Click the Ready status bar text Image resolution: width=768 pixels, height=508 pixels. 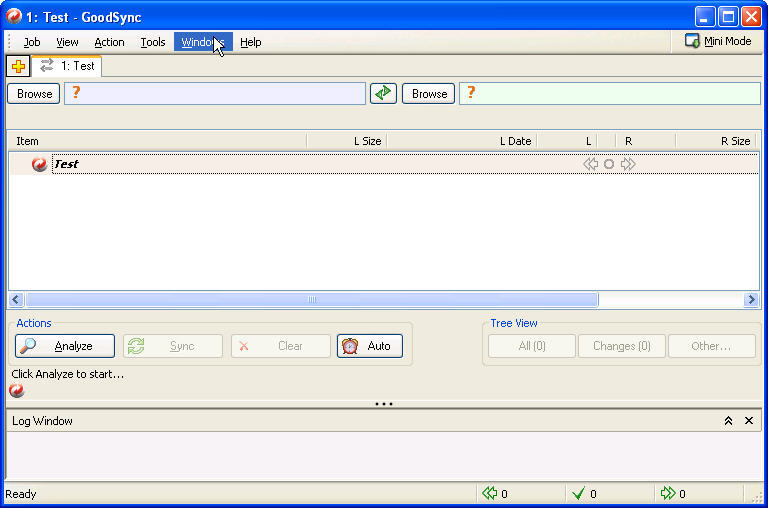[21, 494]
